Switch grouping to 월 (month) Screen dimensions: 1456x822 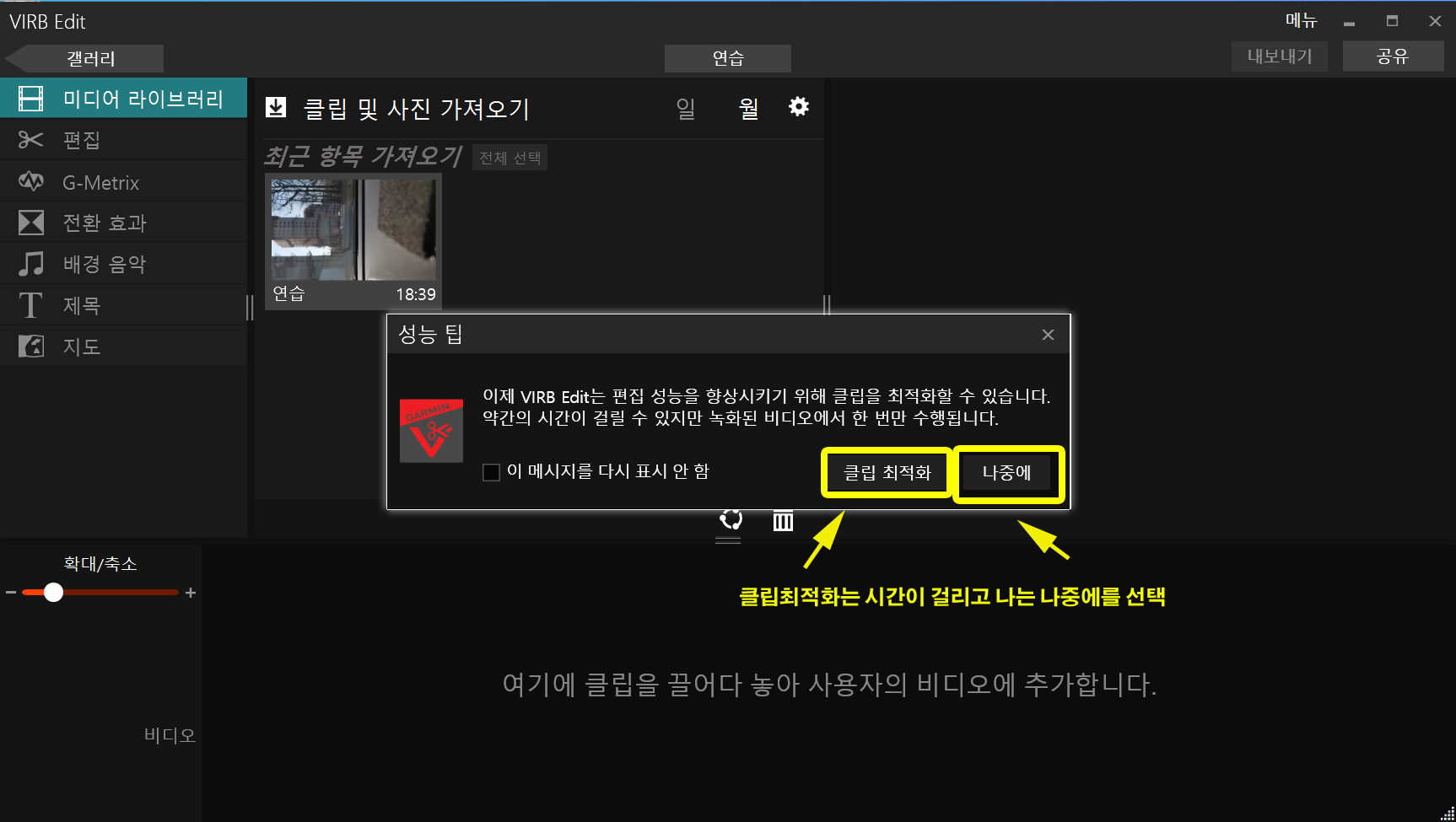[x=749, y=108]
